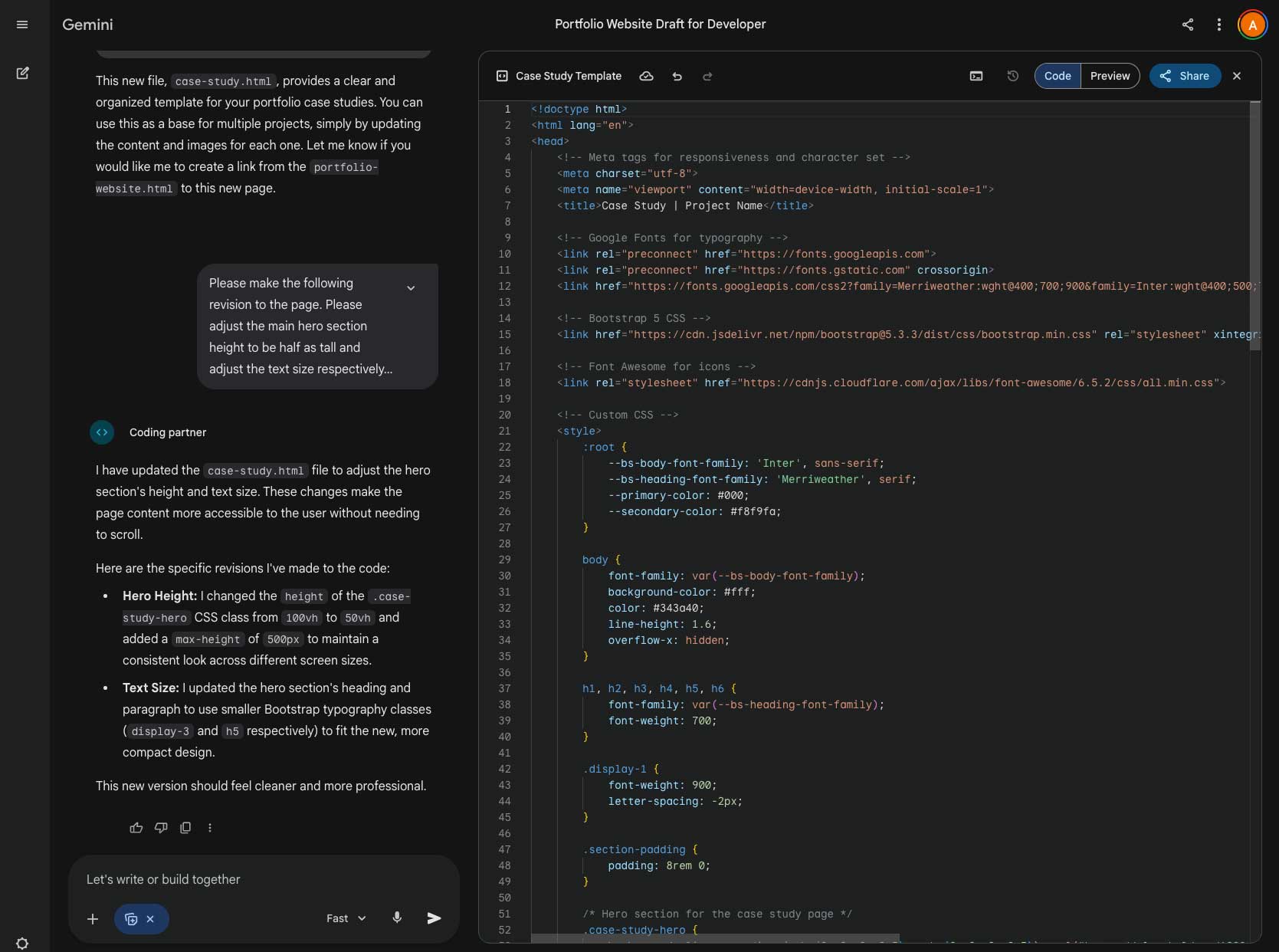Remove the Canvas tool chip in prompt box
Screen dimensions: 1279x952
point(150,919)
